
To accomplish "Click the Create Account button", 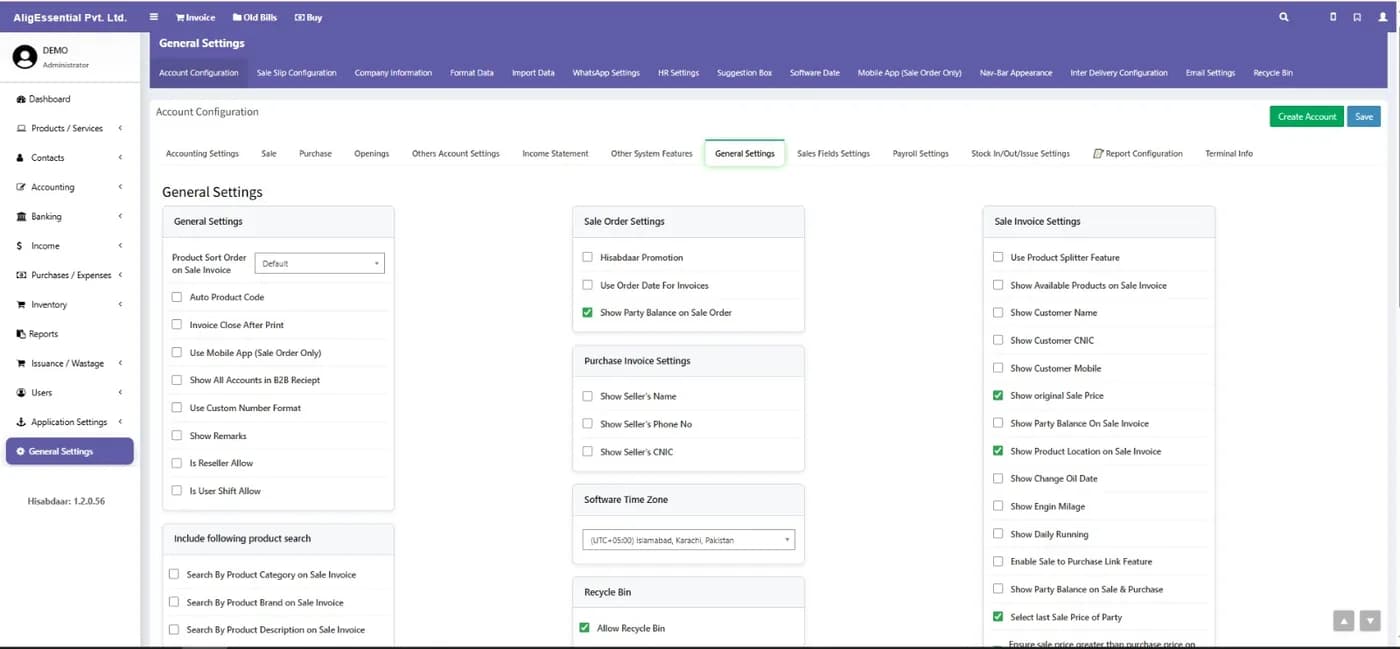I will [x=1307, y=116].
